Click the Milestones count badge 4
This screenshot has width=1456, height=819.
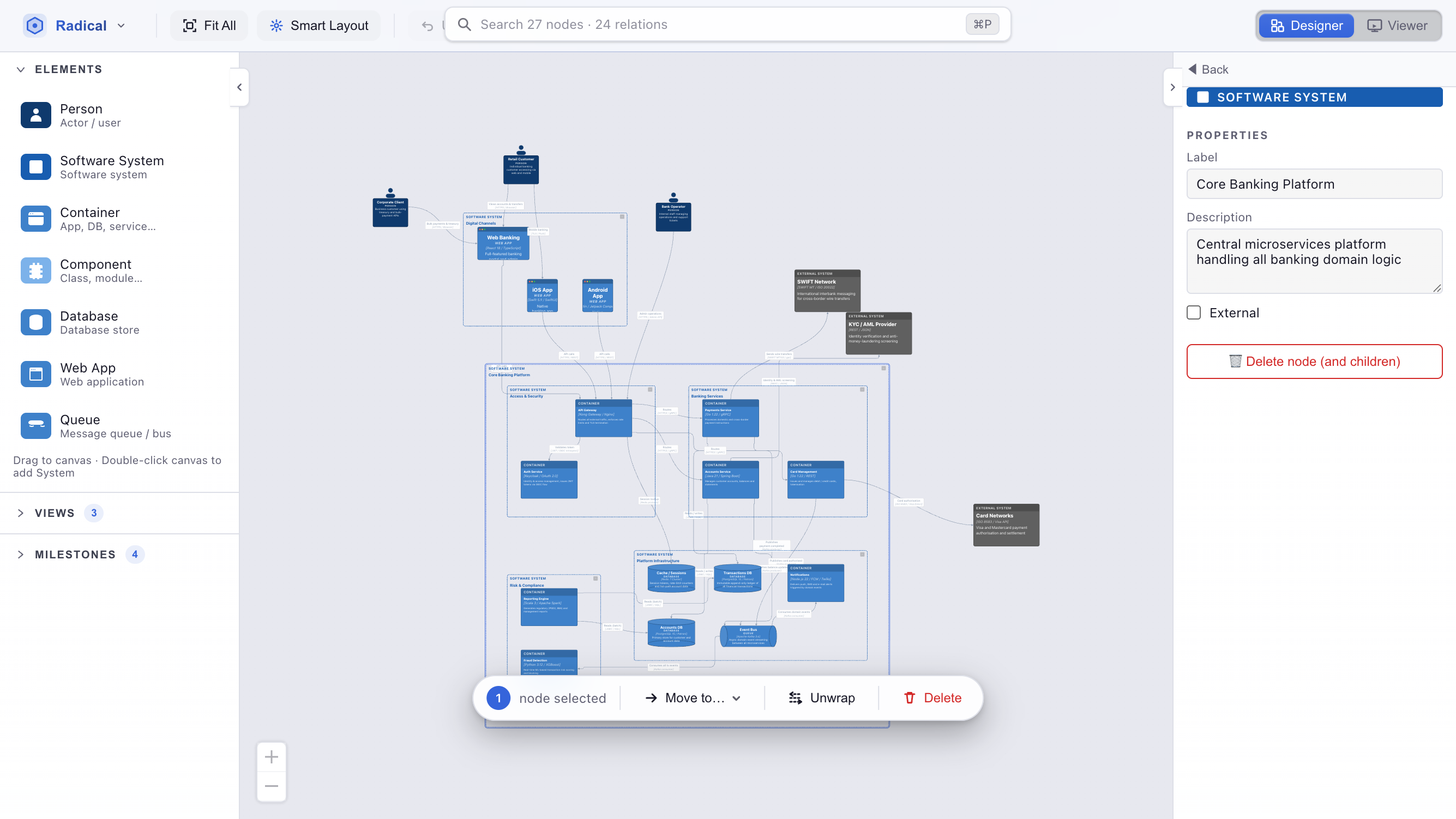coord(135,555)
